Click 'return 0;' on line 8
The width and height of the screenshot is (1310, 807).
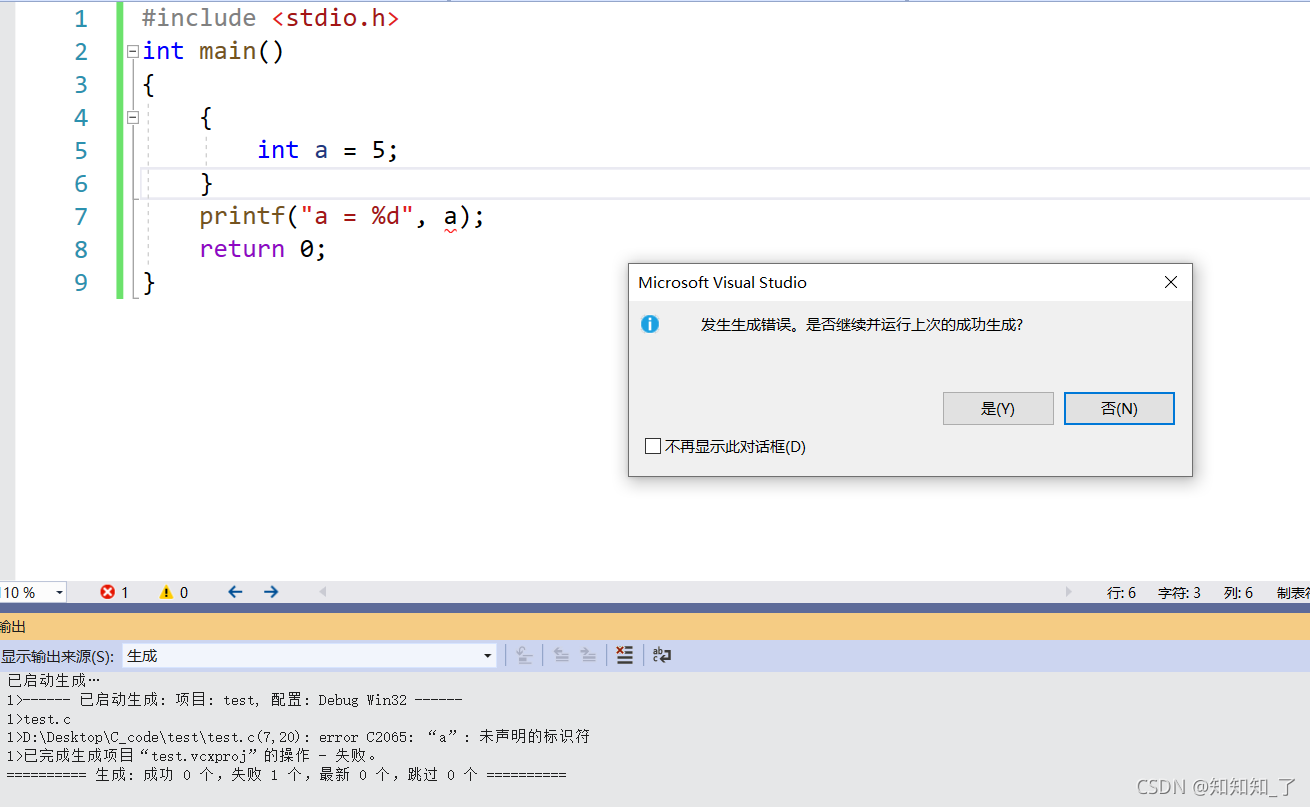pyautogui.click(x=263, y=249)
